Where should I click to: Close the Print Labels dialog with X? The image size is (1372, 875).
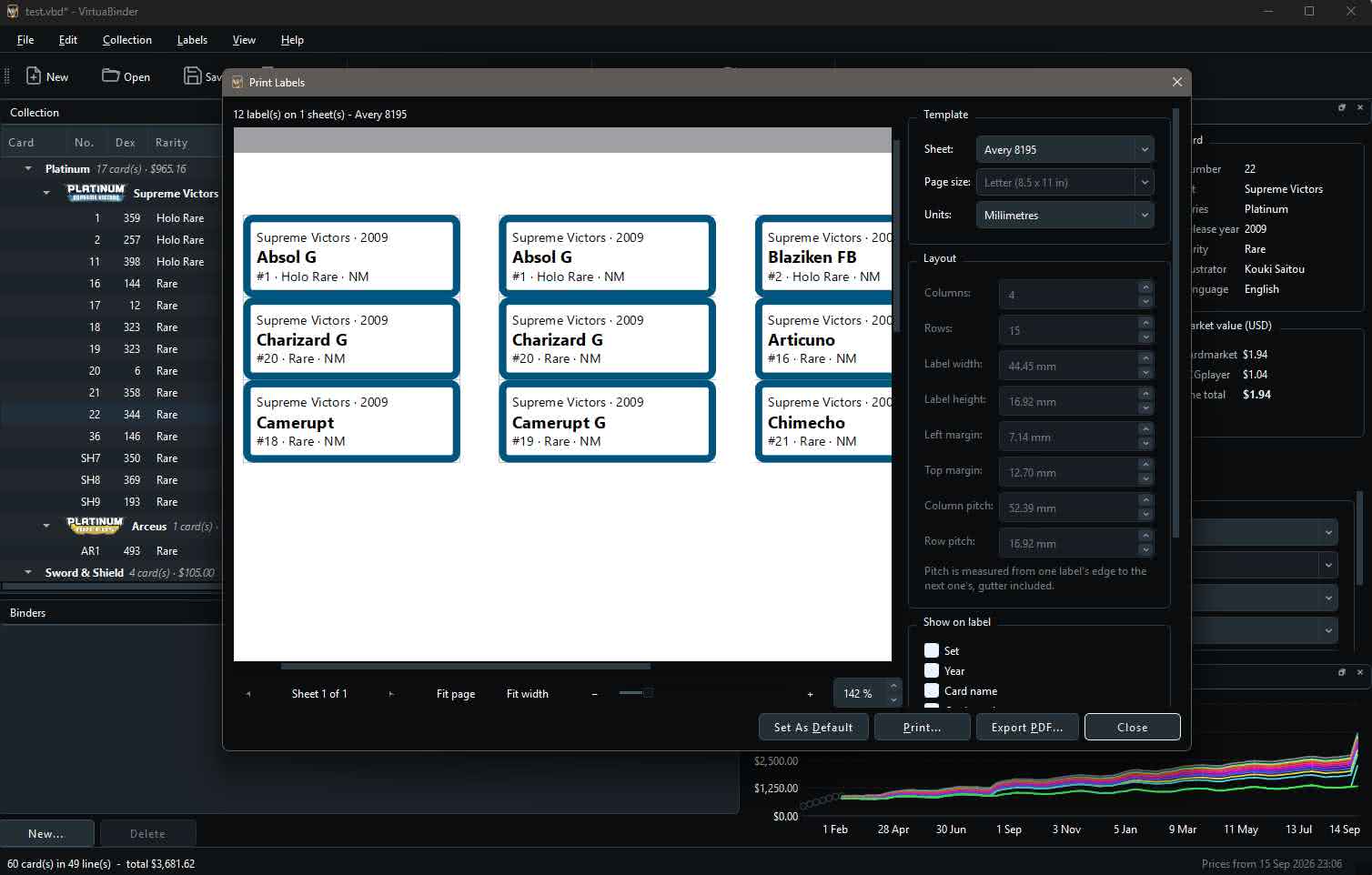point(1176,82)
